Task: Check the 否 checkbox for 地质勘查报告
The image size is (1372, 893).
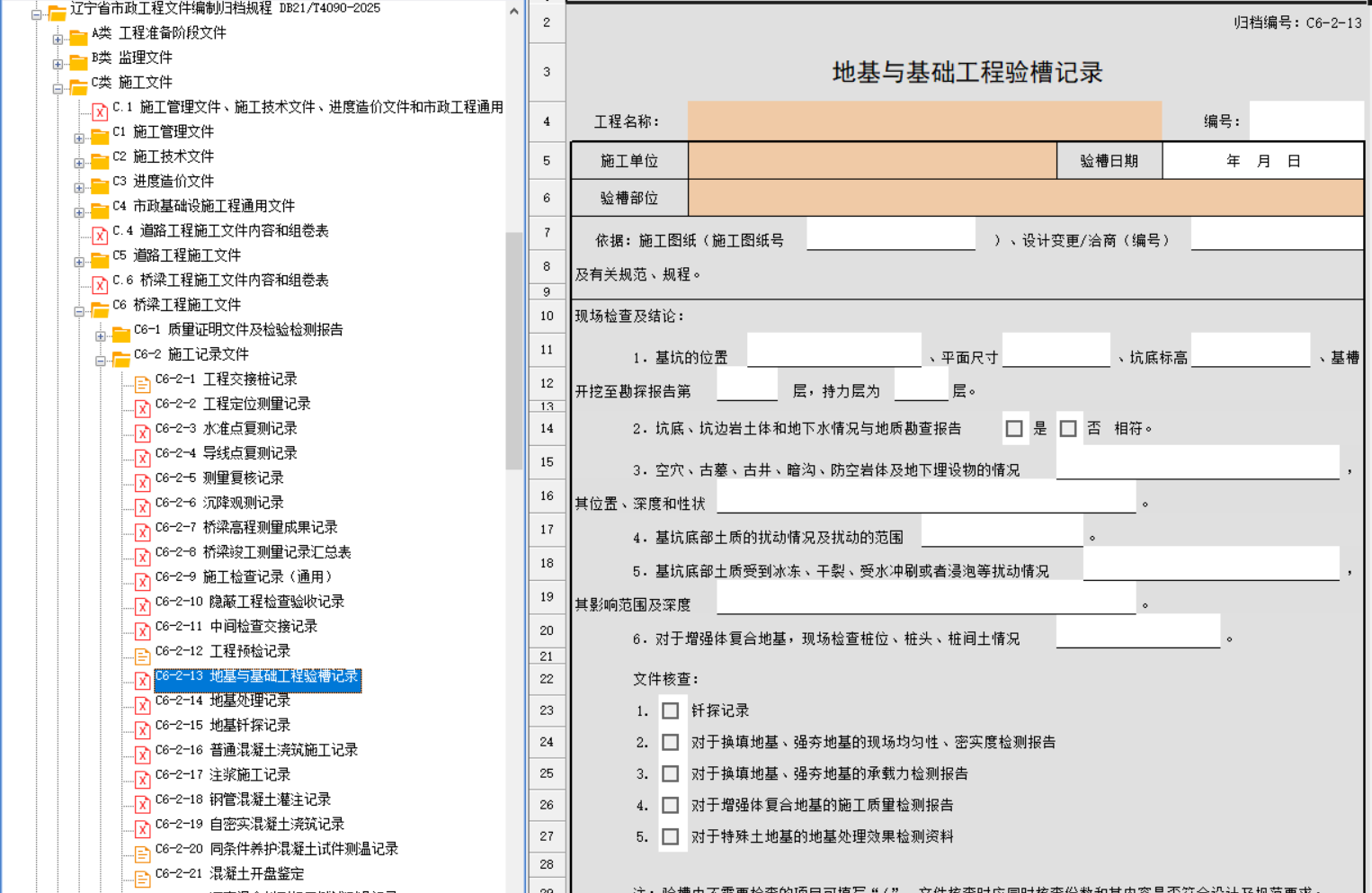Action: (1068, 429)
